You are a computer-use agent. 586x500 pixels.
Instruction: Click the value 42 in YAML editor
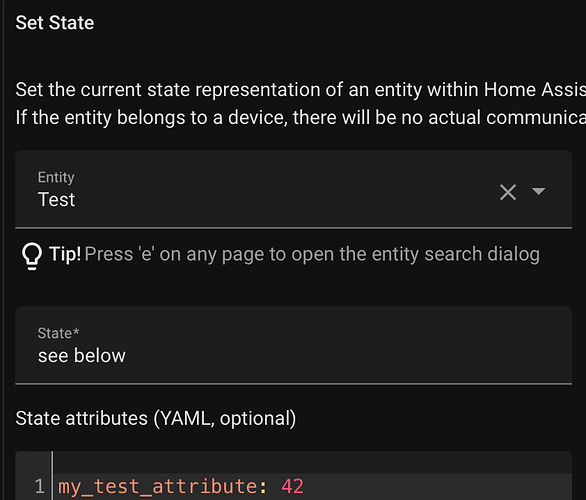(293, 487)
